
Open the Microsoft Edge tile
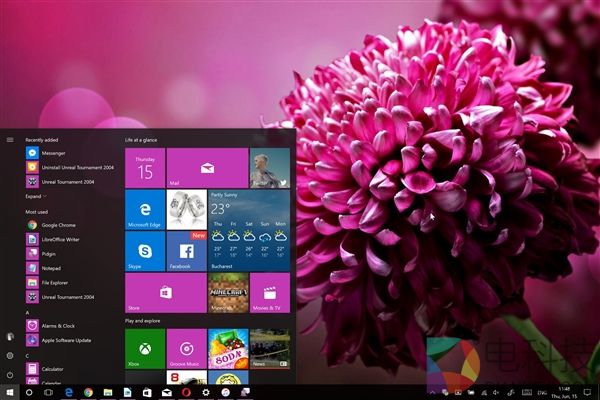click(145, 210)
